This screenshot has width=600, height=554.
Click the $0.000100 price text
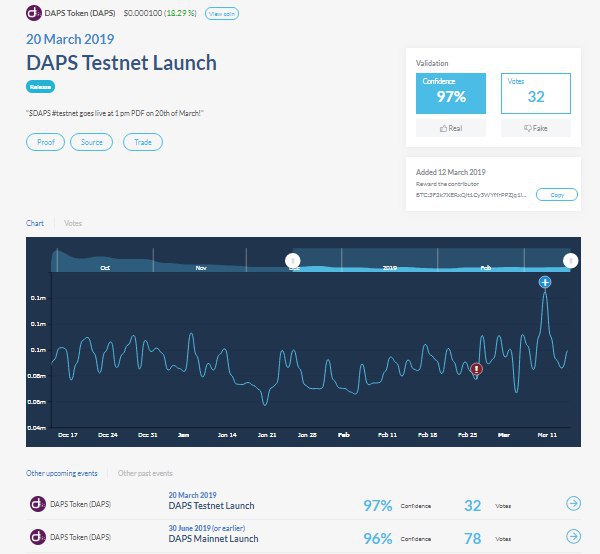(x=143, y=13)
